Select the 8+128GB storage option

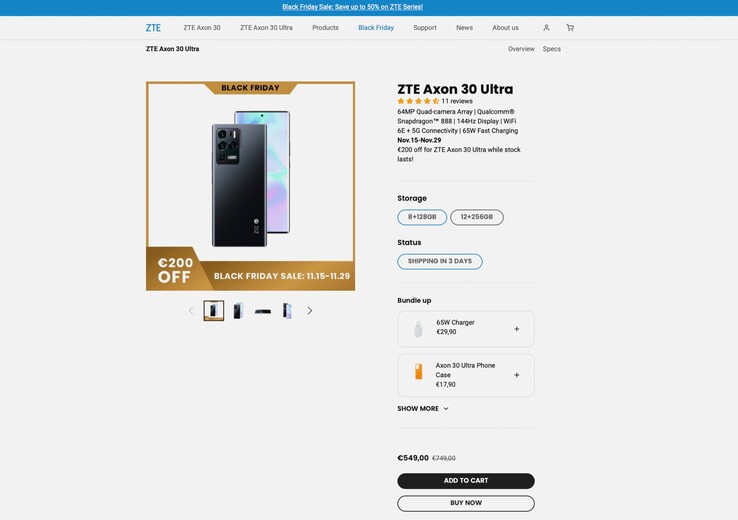click(x=422, y=217)
